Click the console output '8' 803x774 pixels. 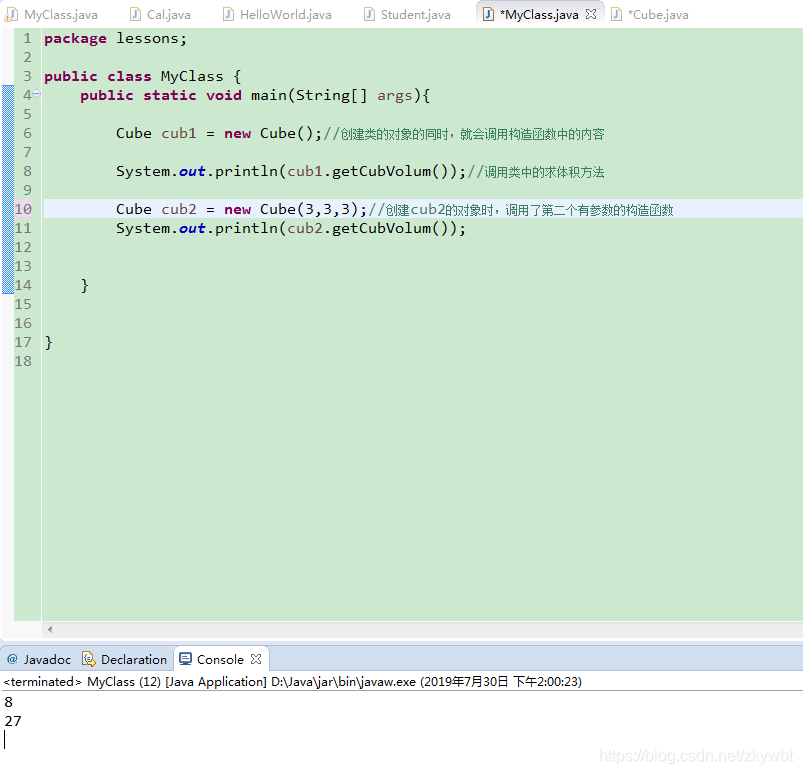pyautogui.click(x=9, y=702)
